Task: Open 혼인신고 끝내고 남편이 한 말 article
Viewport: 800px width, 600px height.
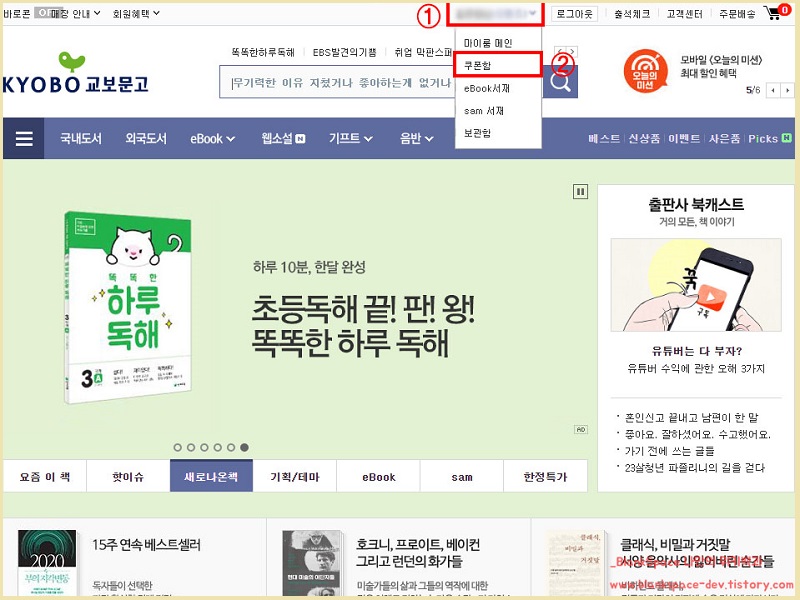Action: pyautogui.click(x=691, y=418)
